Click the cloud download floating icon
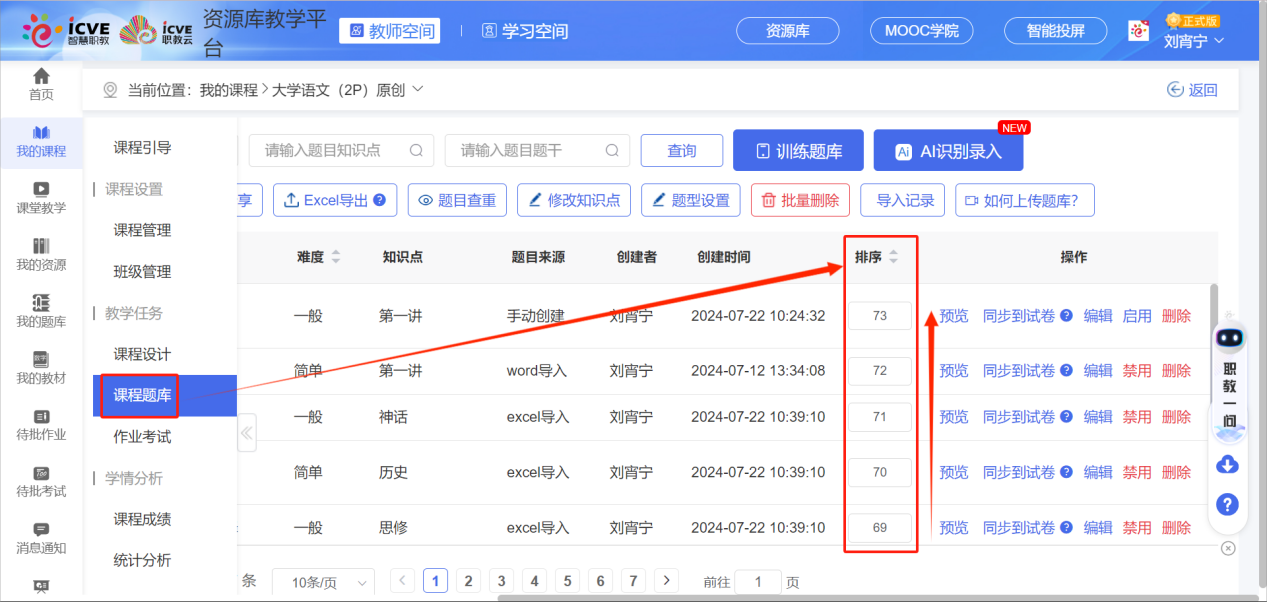This screenshot has height=602, width=1267. click(x=1228, y=465)
